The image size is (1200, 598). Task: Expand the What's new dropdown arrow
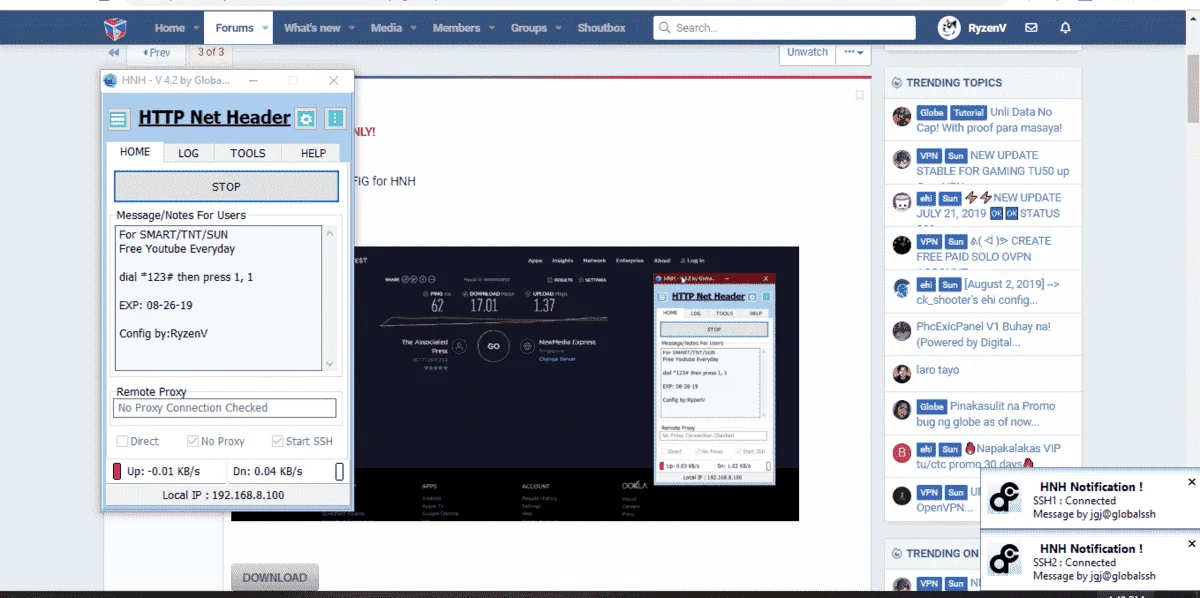351,29
